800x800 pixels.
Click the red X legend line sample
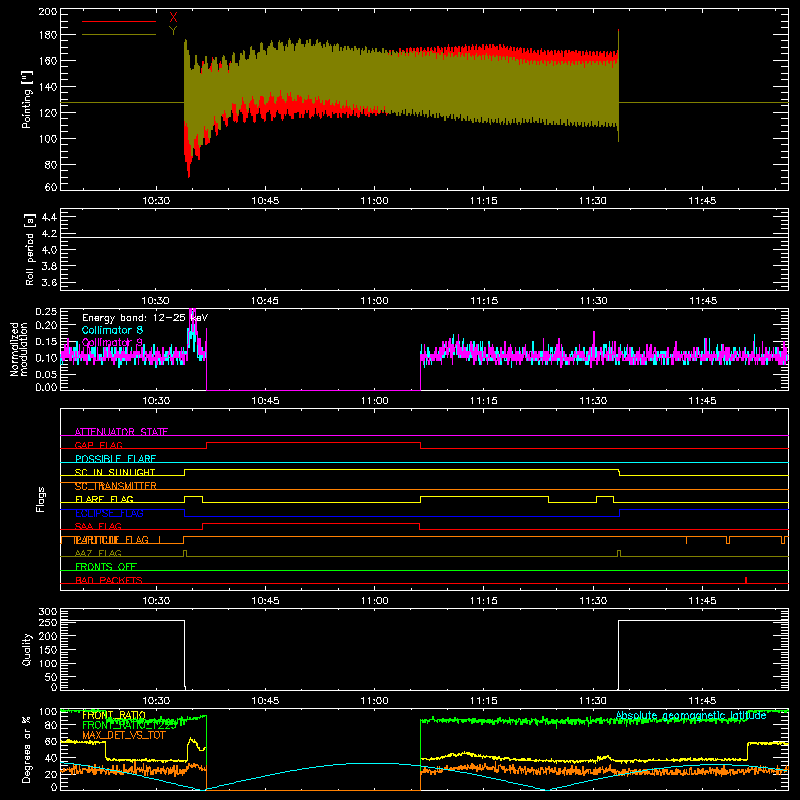[119, 21]
